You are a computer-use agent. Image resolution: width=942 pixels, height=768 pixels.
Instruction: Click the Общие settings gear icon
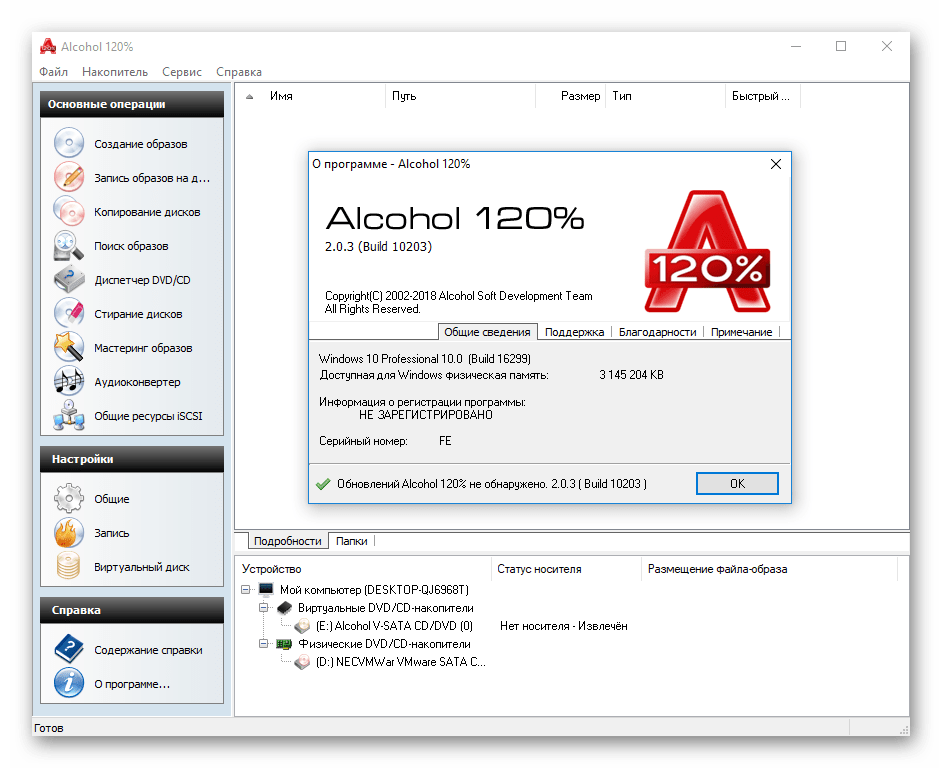coord(68,498)
